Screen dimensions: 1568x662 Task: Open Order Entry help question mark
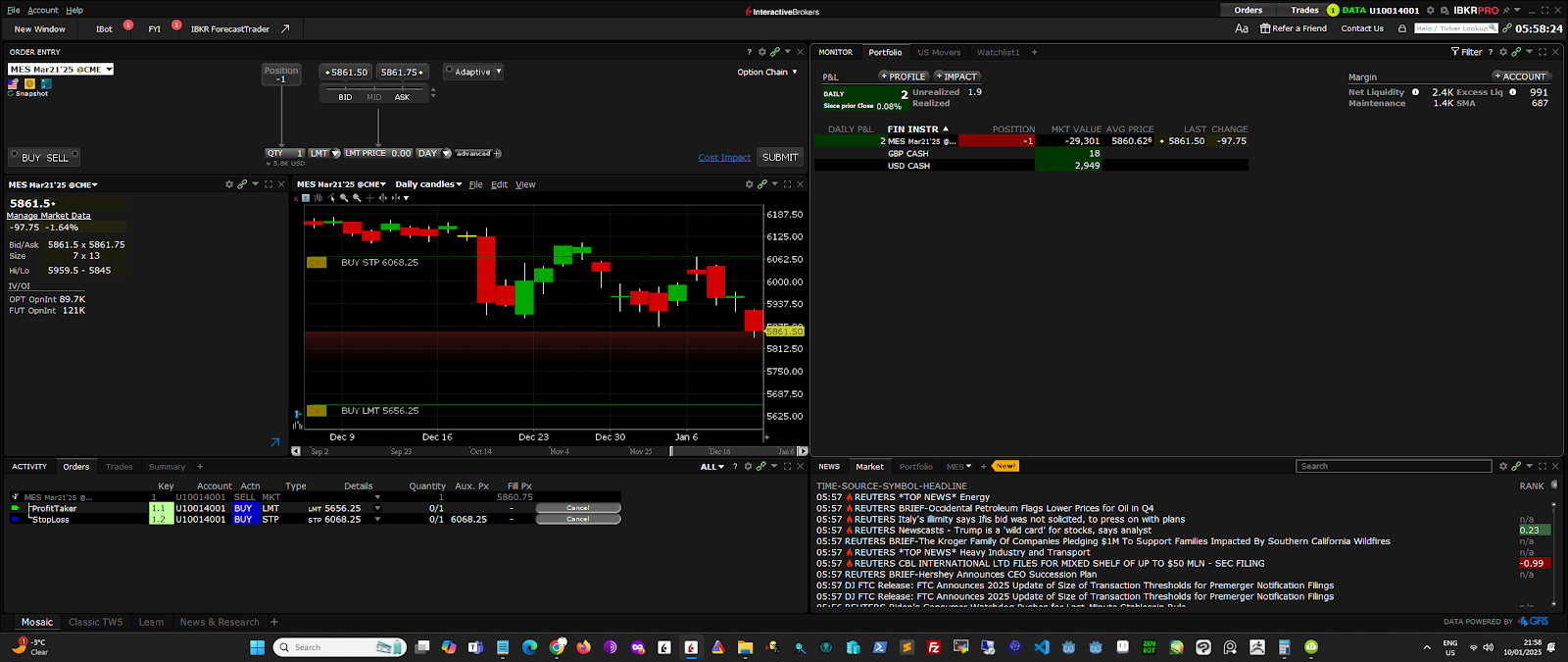tap(750, 52)
